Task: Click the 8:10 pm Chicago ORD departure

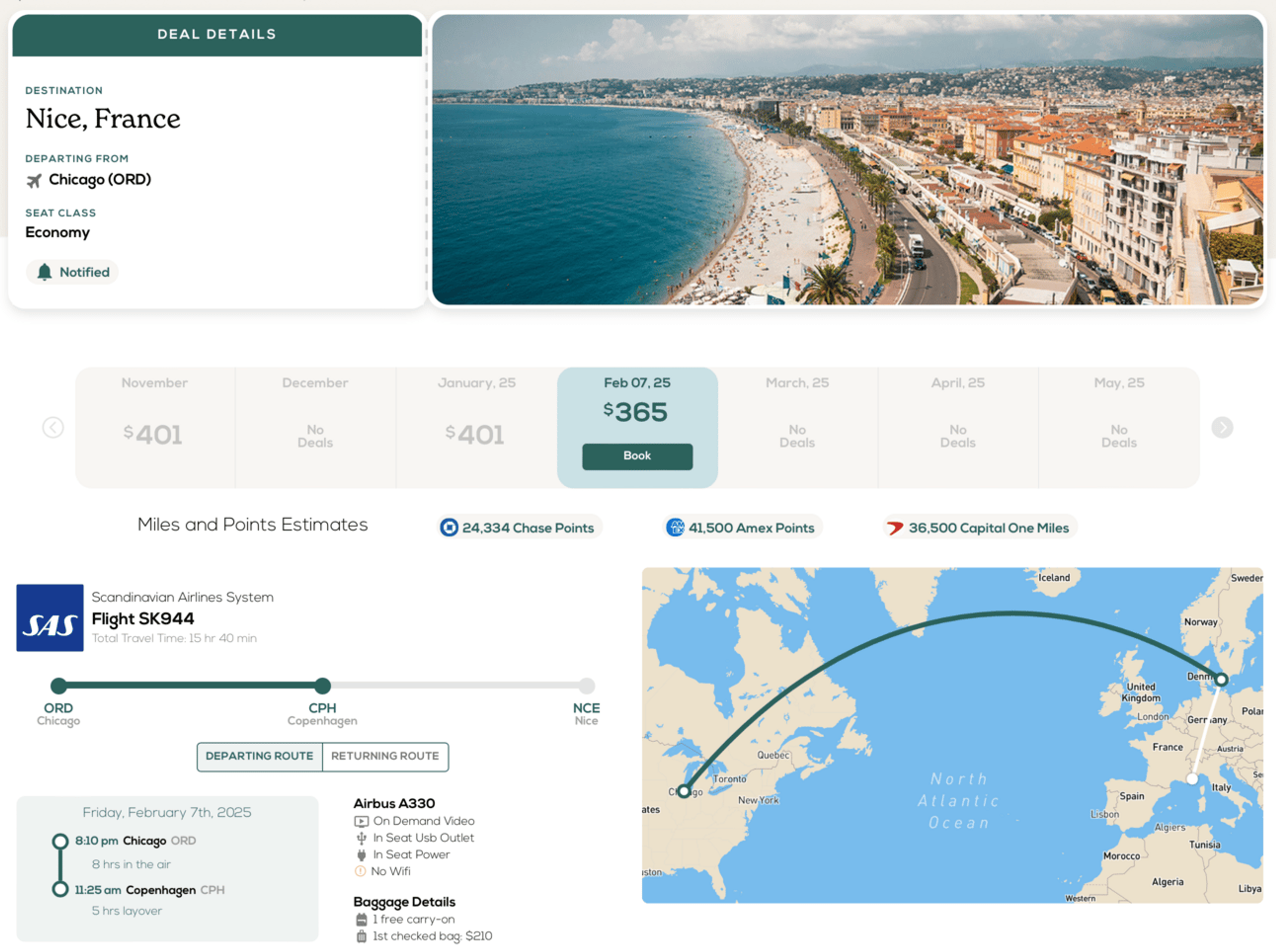Action: (136, 841)
